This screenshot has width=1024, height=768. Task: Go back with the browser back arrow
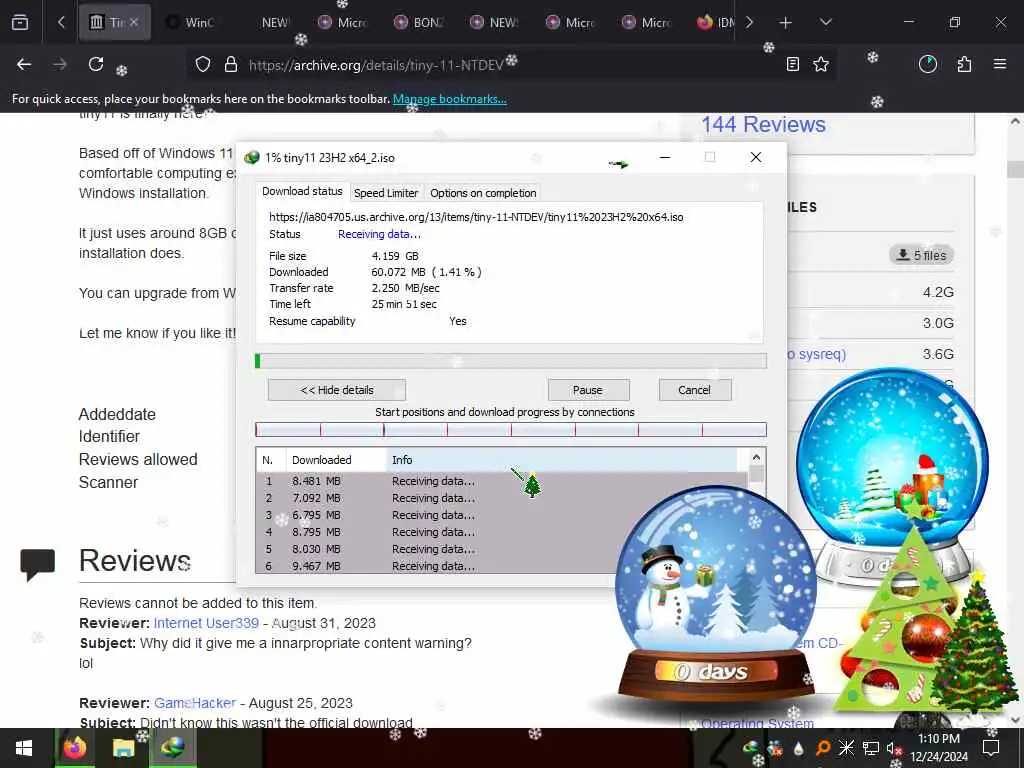pos(24,64)
